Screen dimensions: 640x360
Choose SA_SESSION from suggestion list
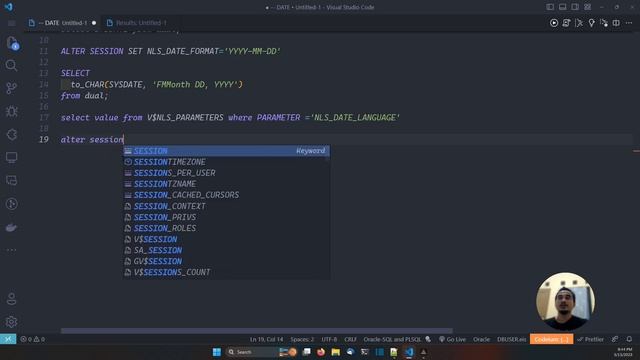pyautogui.click(x=227, y=250)
